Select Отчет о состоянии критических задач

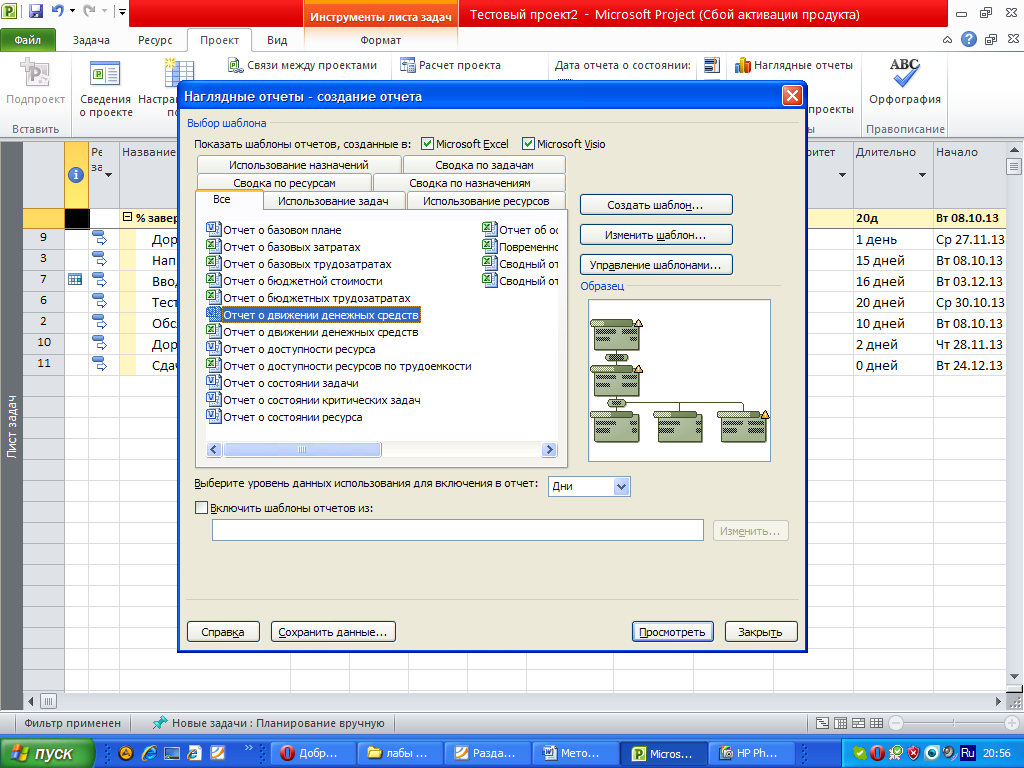(x=313, y=400)
